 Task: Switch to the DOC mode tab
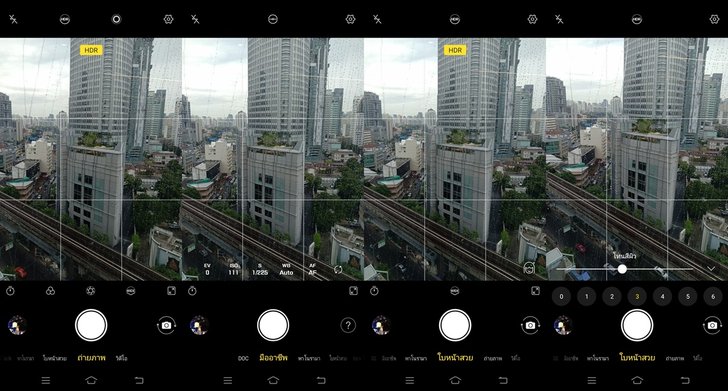(x=243, y=358)
